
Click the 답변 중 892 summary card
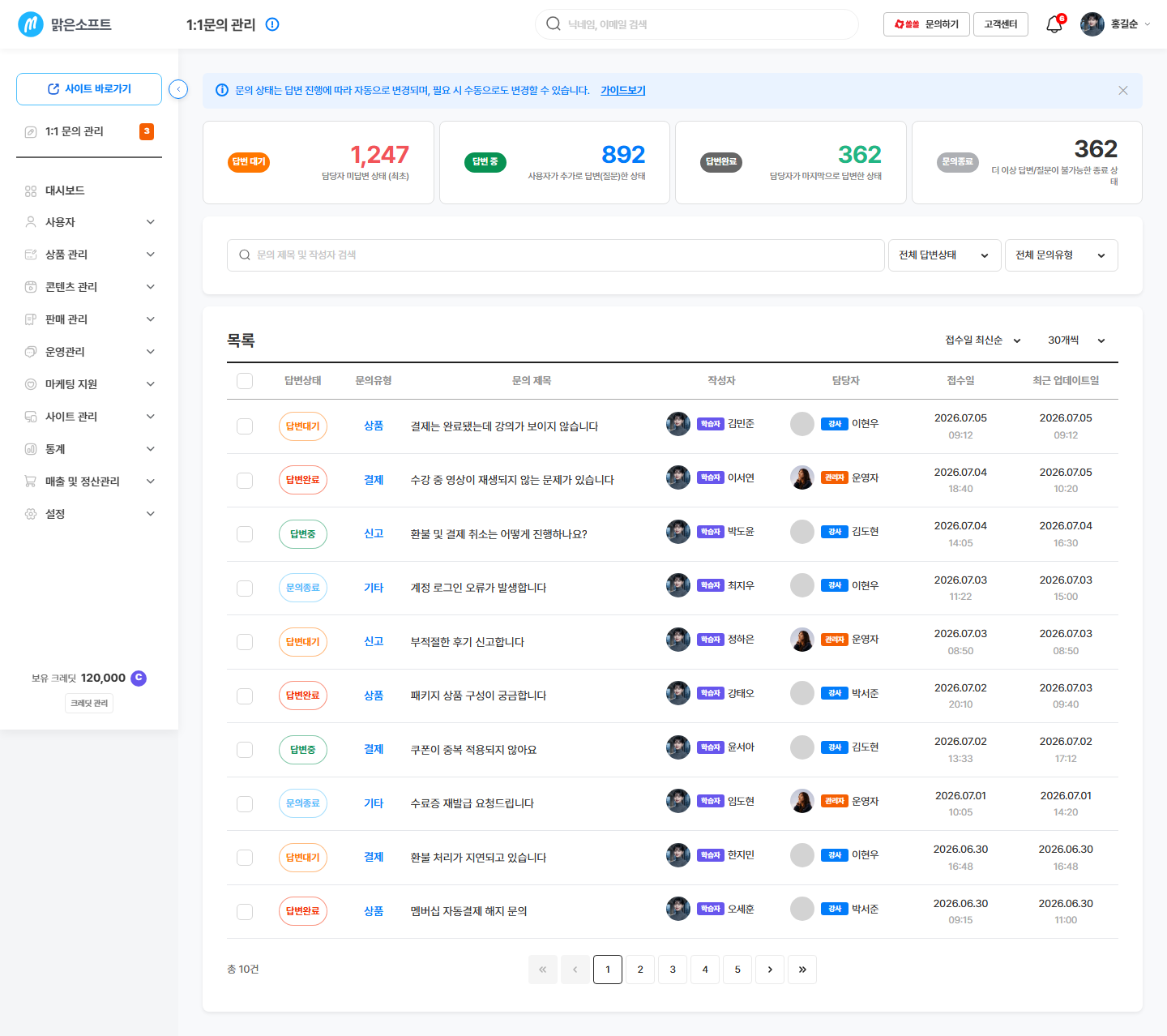tap(554, 162)
